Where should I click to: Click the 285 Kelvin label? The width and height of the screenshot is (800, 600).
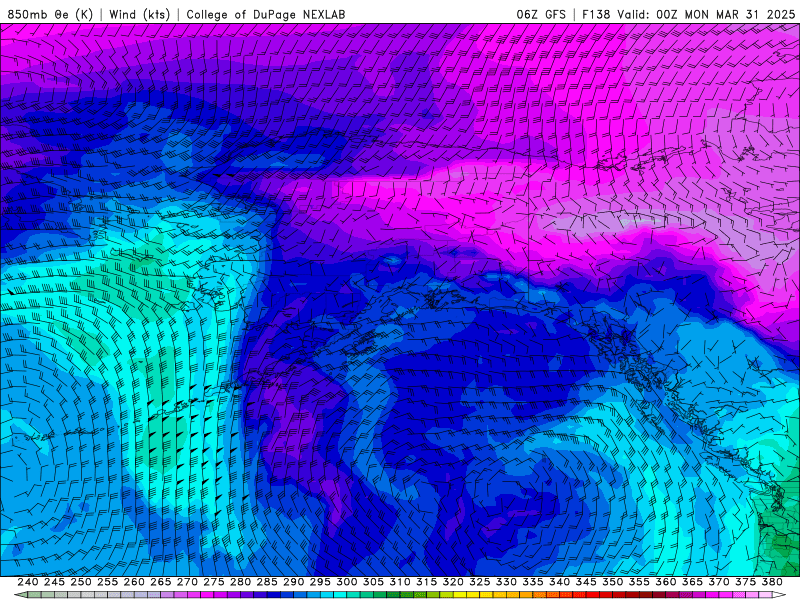[x=267, y=582]
